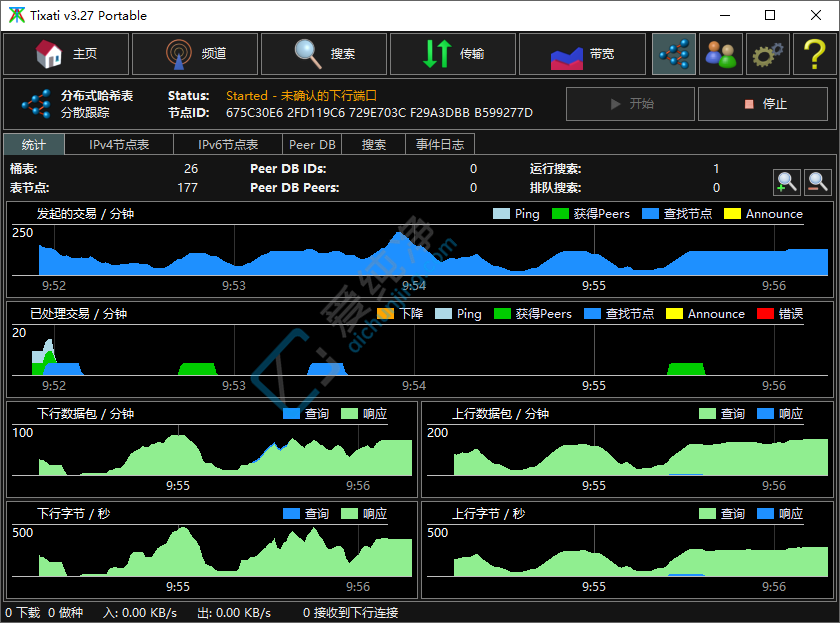Click the zoom in magnifier with plus
Image resolution: width=840 pixels, height=623 pixels.
[x=786, y=183]
